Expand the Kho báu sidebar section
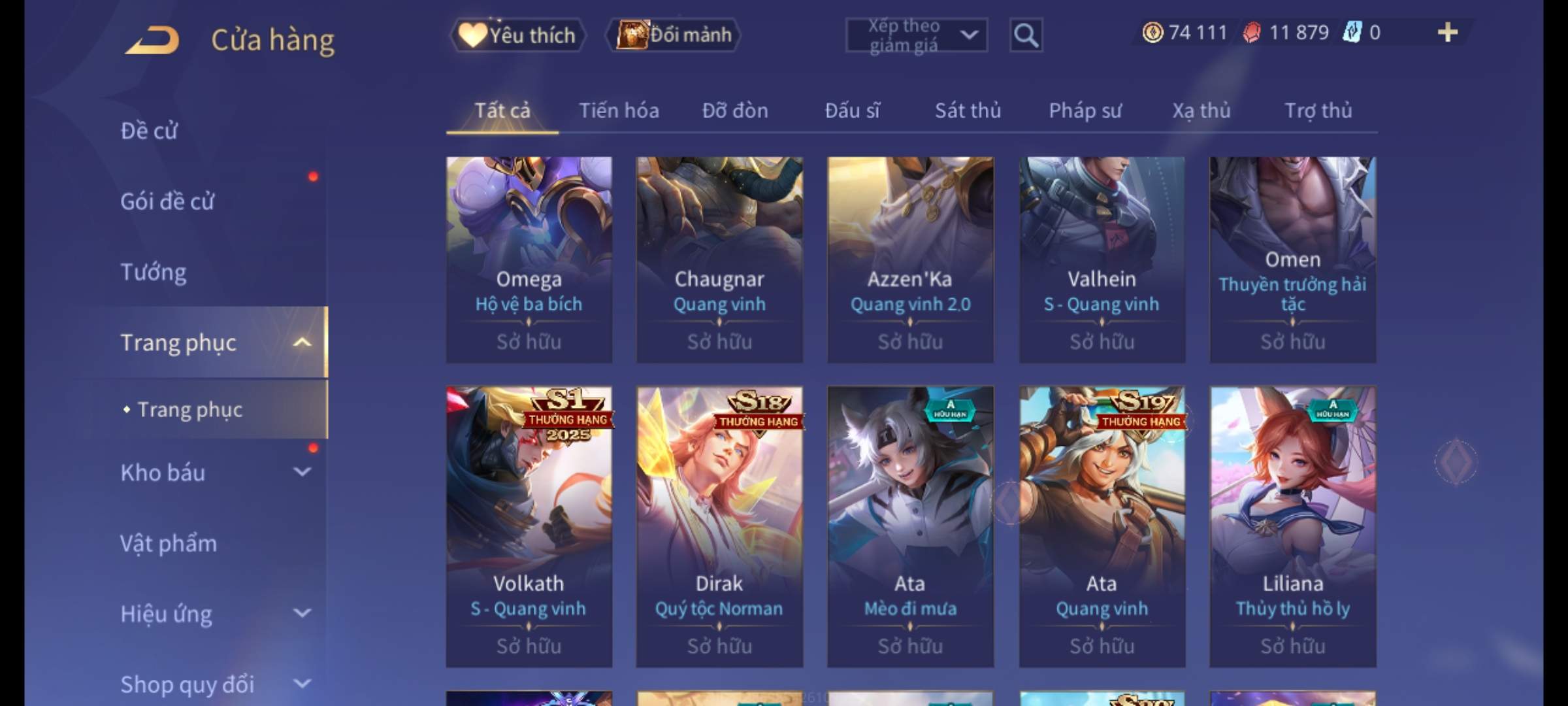This screenshot has width=1568, height=706. pos(302,471)
